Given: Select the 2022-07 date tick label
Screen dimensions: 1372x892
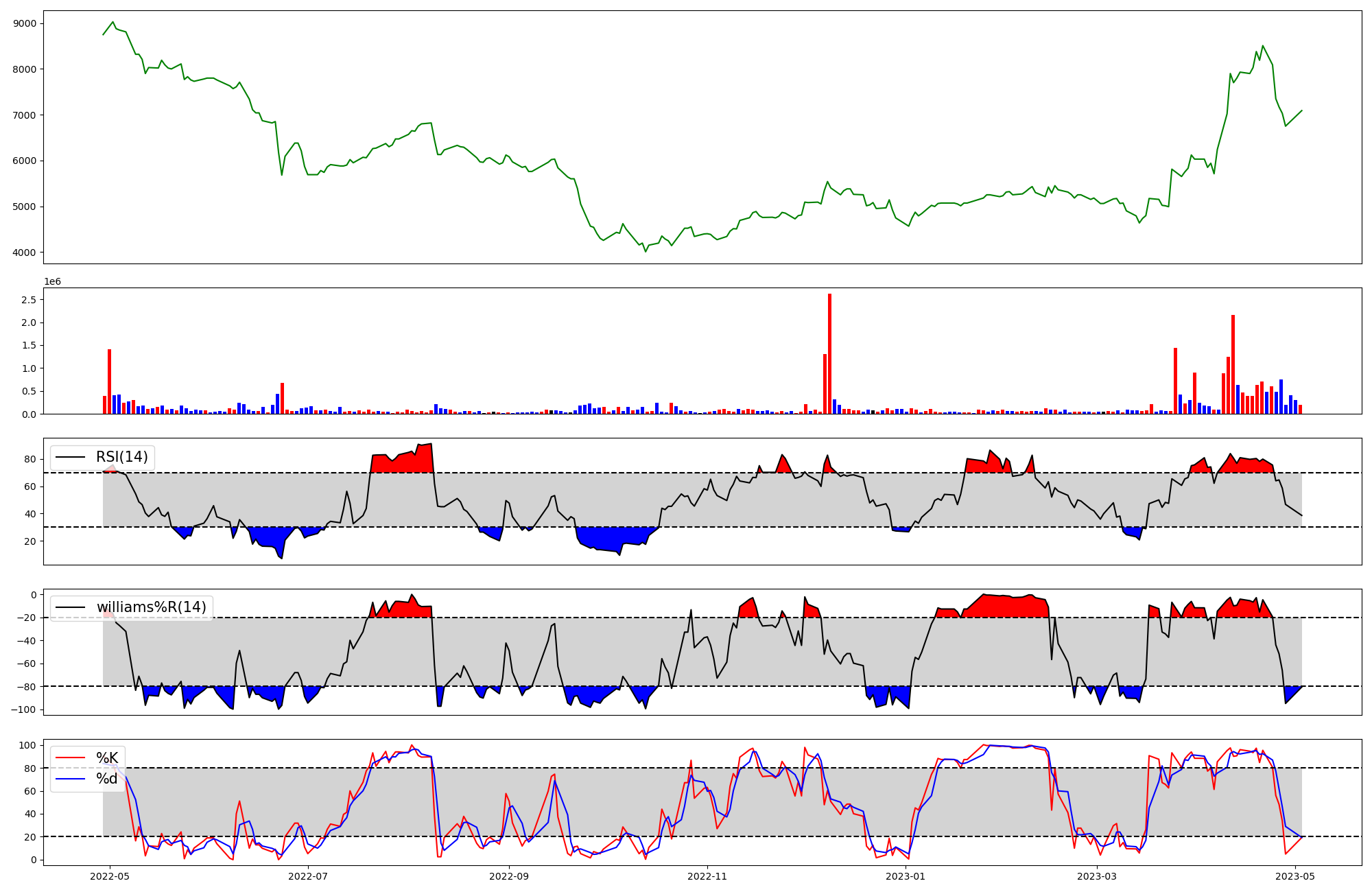Looking at the screenshot, I should [308, 876].
